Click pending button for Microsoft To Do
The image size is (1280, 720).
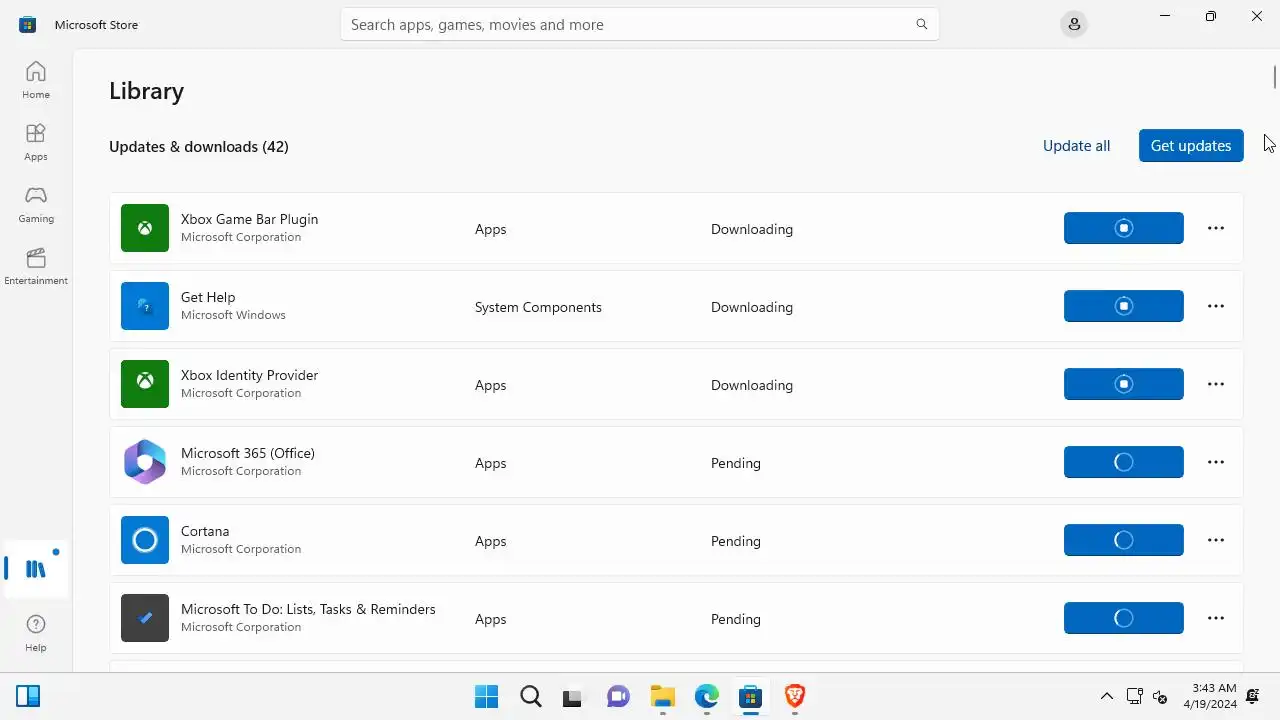point(1124,618)
